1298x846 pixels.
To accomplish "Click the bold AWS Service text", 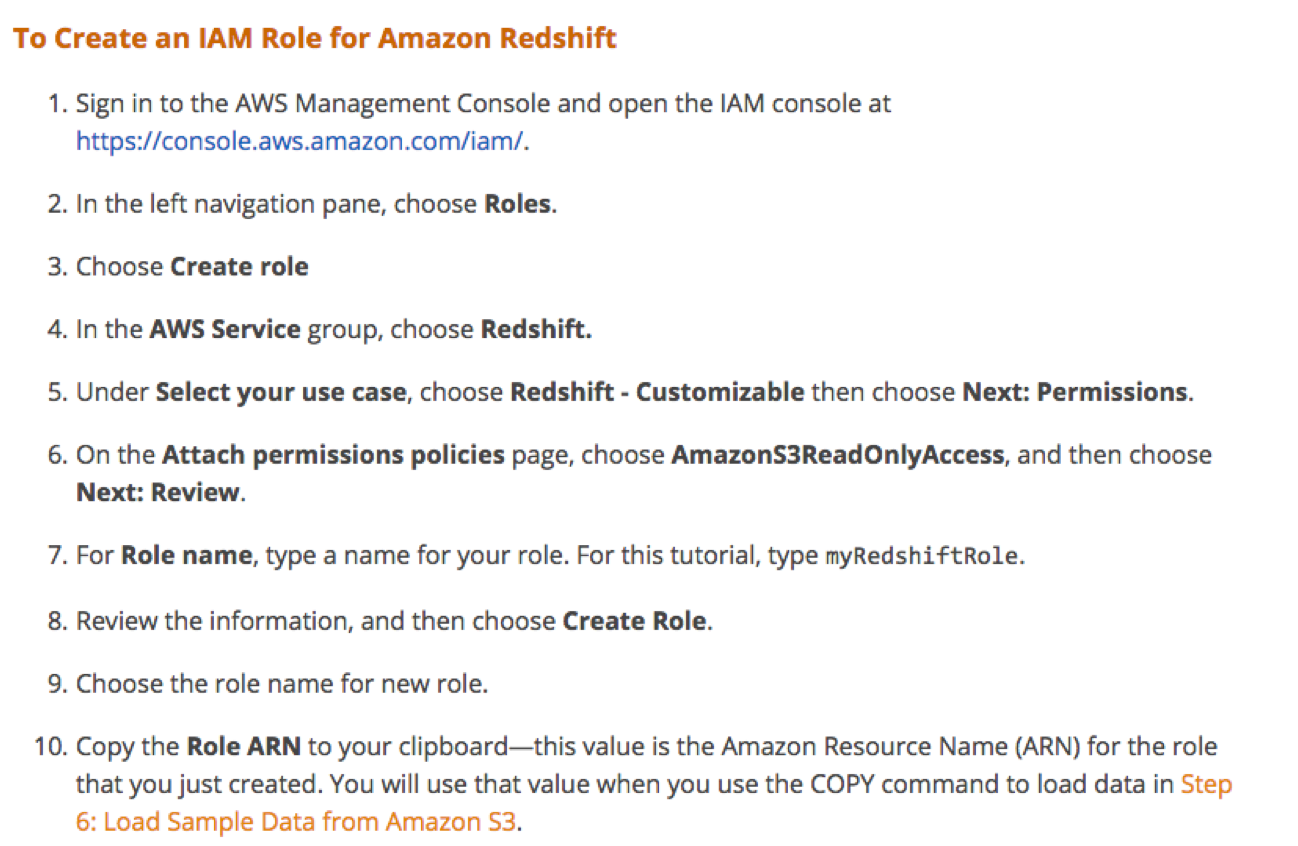I will (x=225, y=330).
